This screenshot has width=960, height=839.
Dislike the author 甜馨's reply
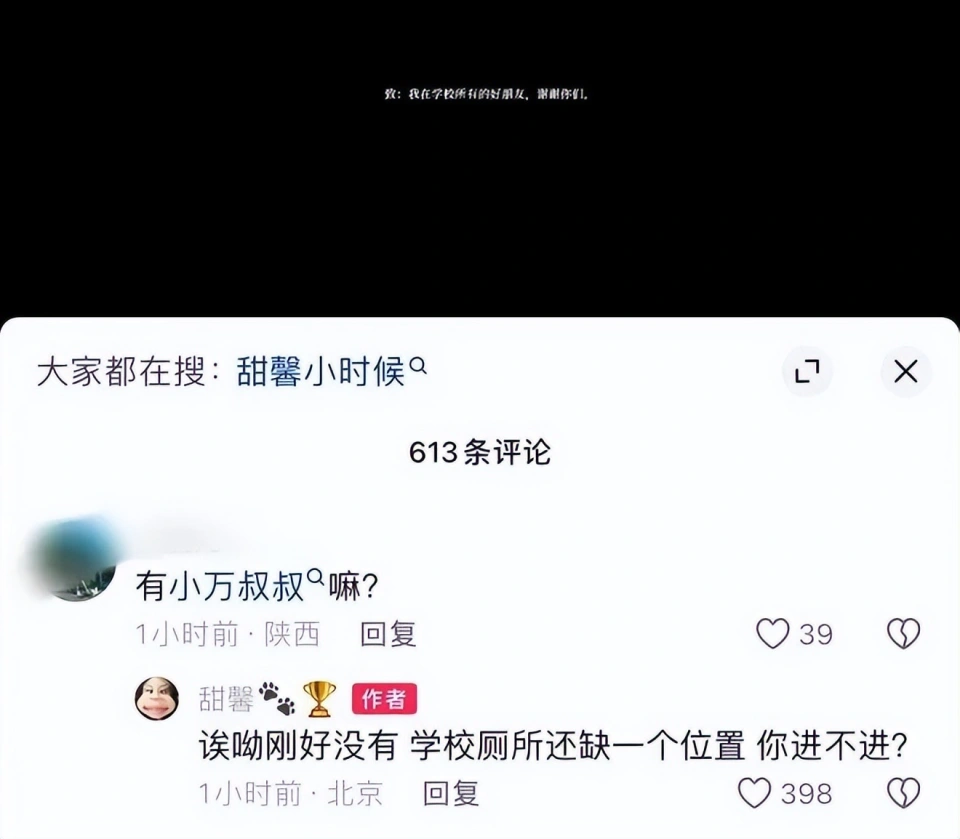pos(904,793)
